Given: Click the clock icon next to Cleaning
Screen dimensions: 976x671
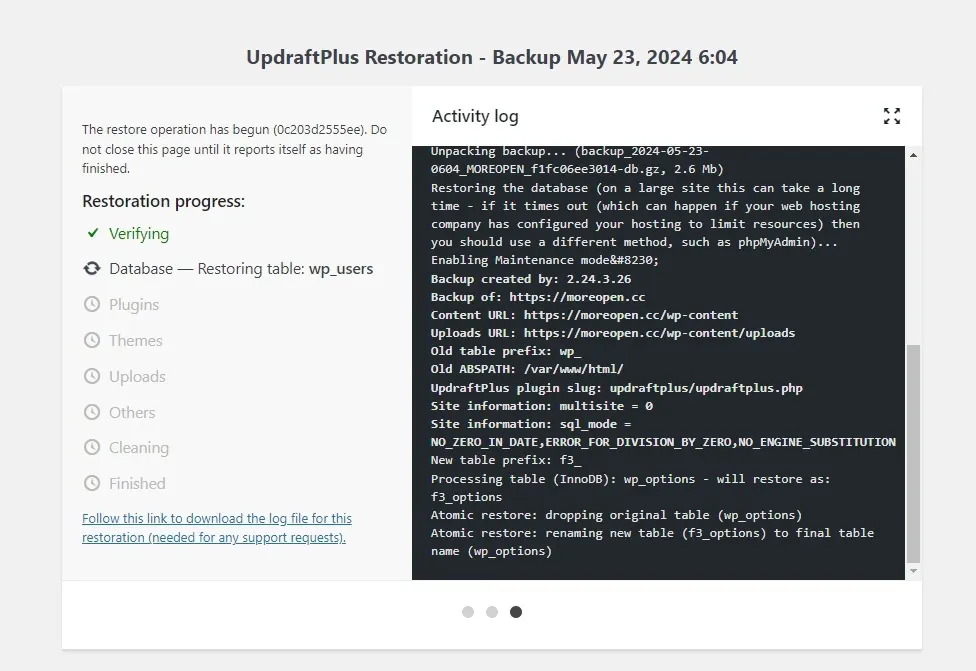Looking at the screenshot, I should tap(92, 447).
